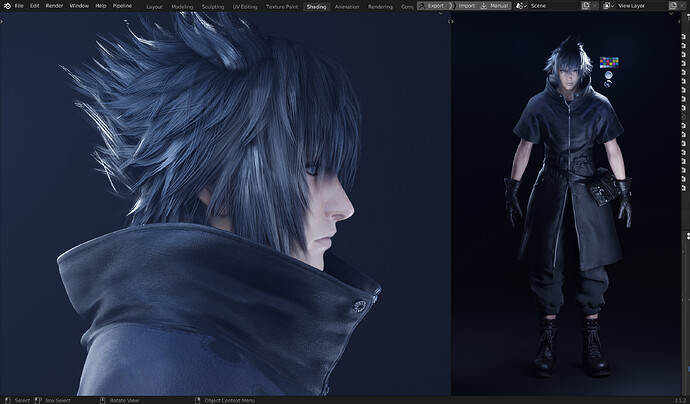This screenshot has height=404, width=690.
Task: Click the color checker chart in right viewport
Action: coord(609,62)
